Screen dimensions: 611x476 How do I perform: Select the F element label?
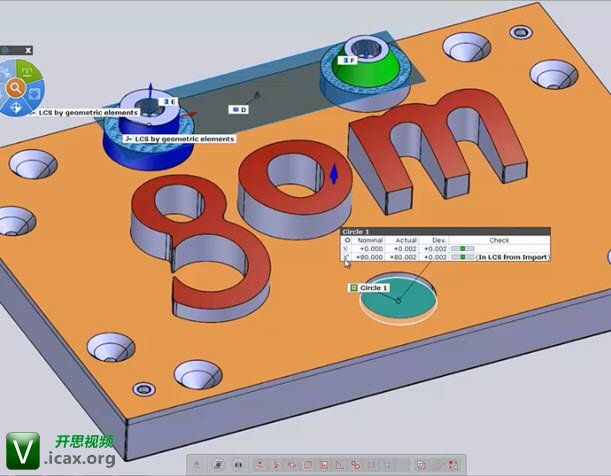pos(348,60)
